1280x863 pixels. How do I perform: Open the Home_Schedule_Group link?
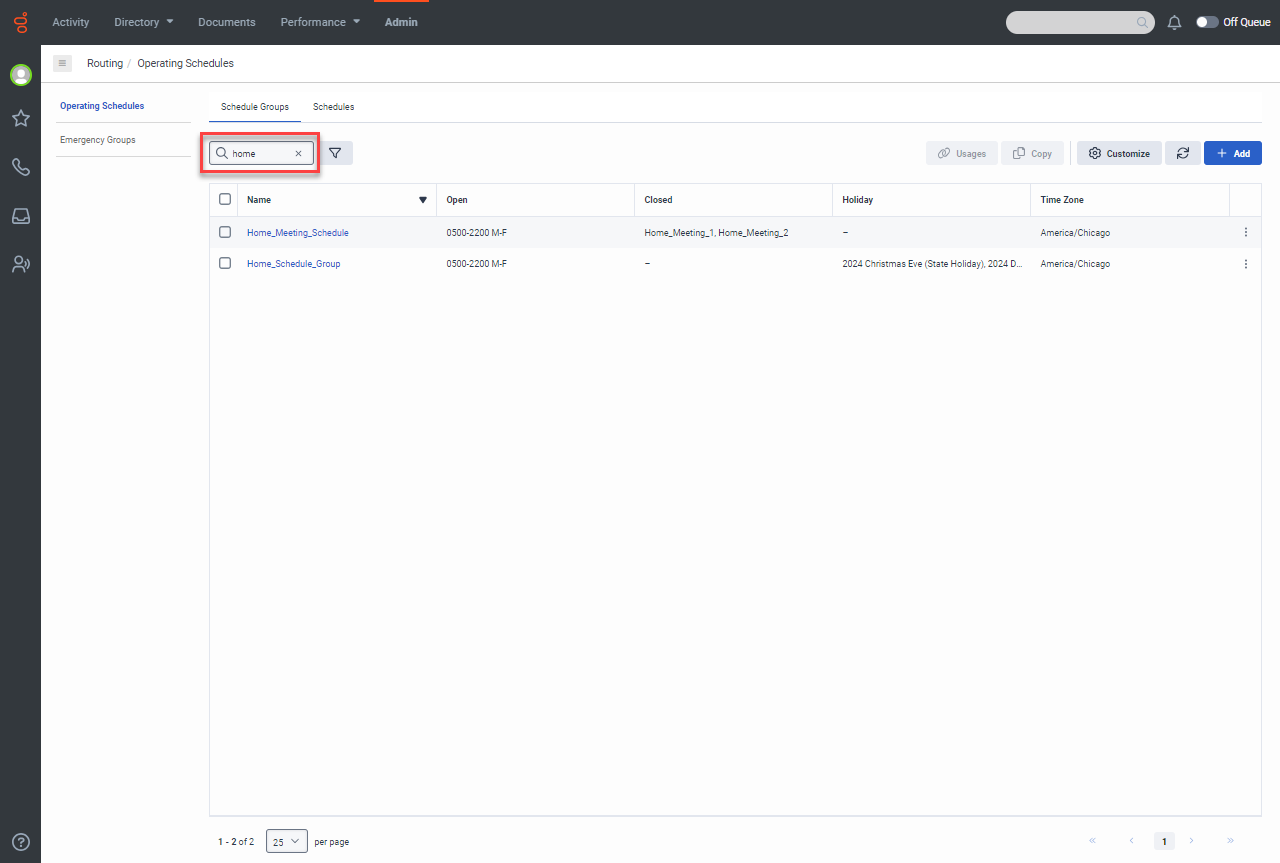coord(293,264)
